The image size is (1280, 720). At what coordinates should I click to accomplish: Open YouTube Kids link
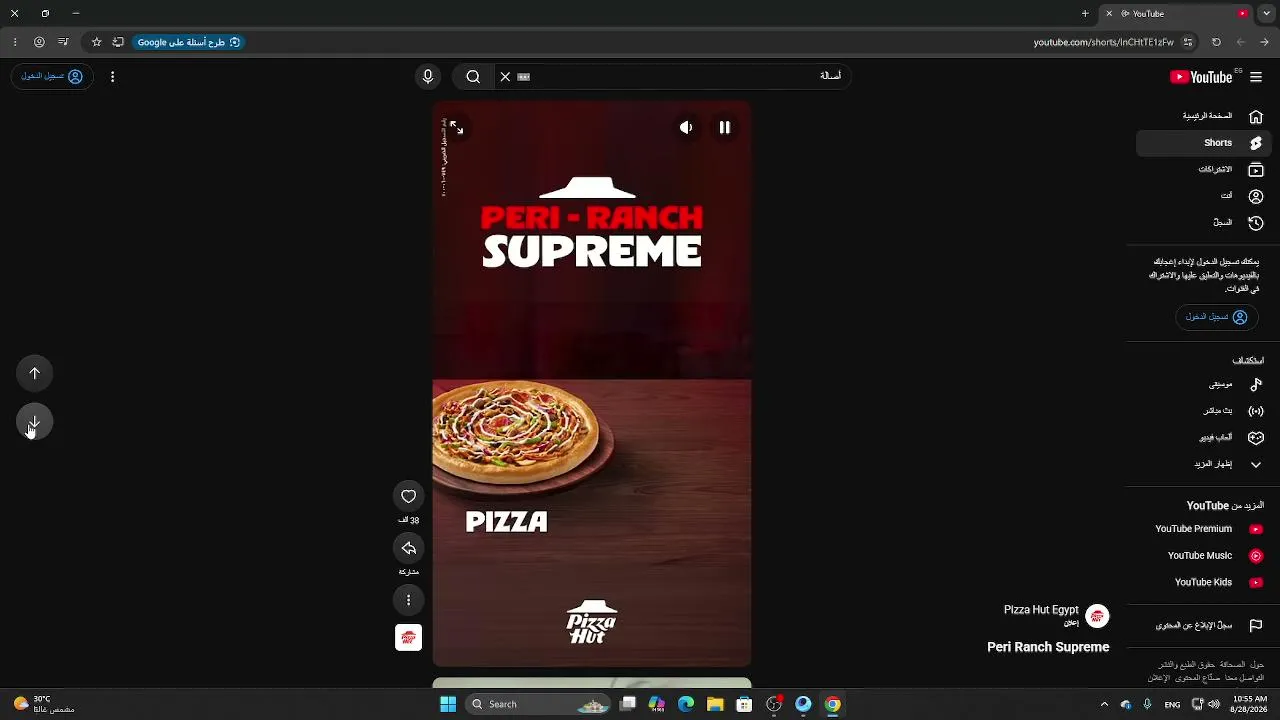[x=1203, y=582]
